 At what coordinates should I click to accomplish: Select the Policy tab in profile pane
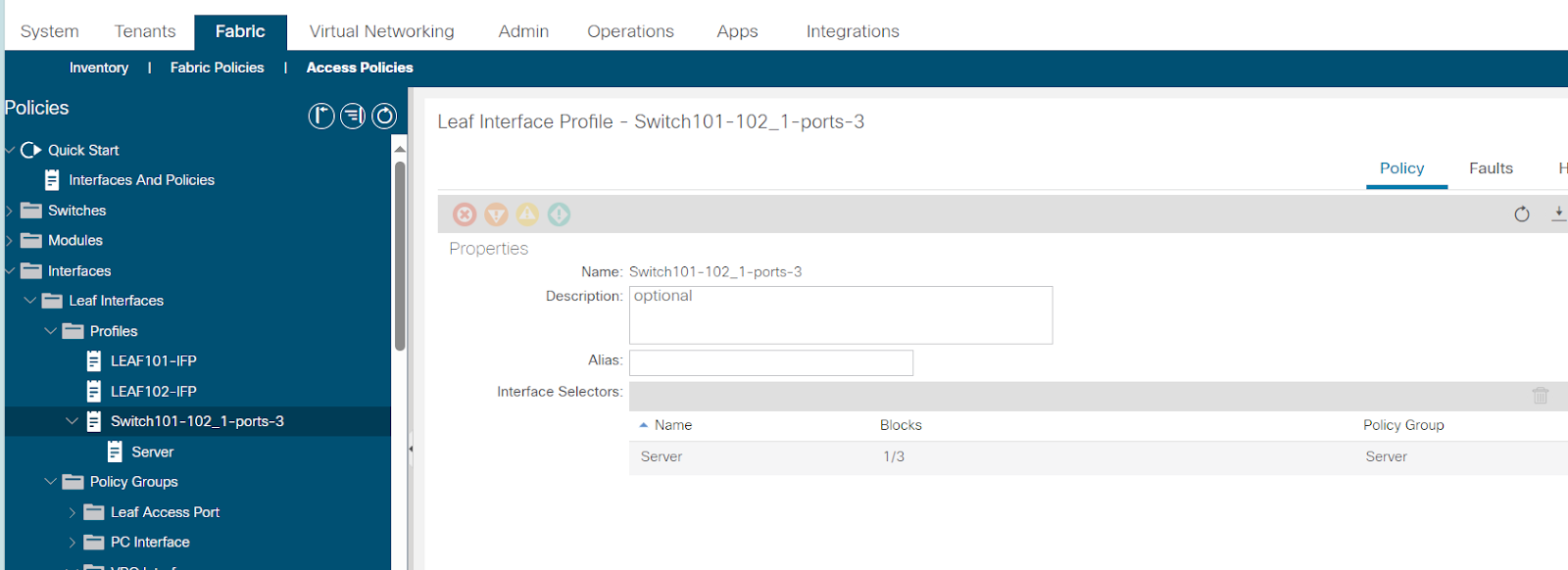(1401, 168)
